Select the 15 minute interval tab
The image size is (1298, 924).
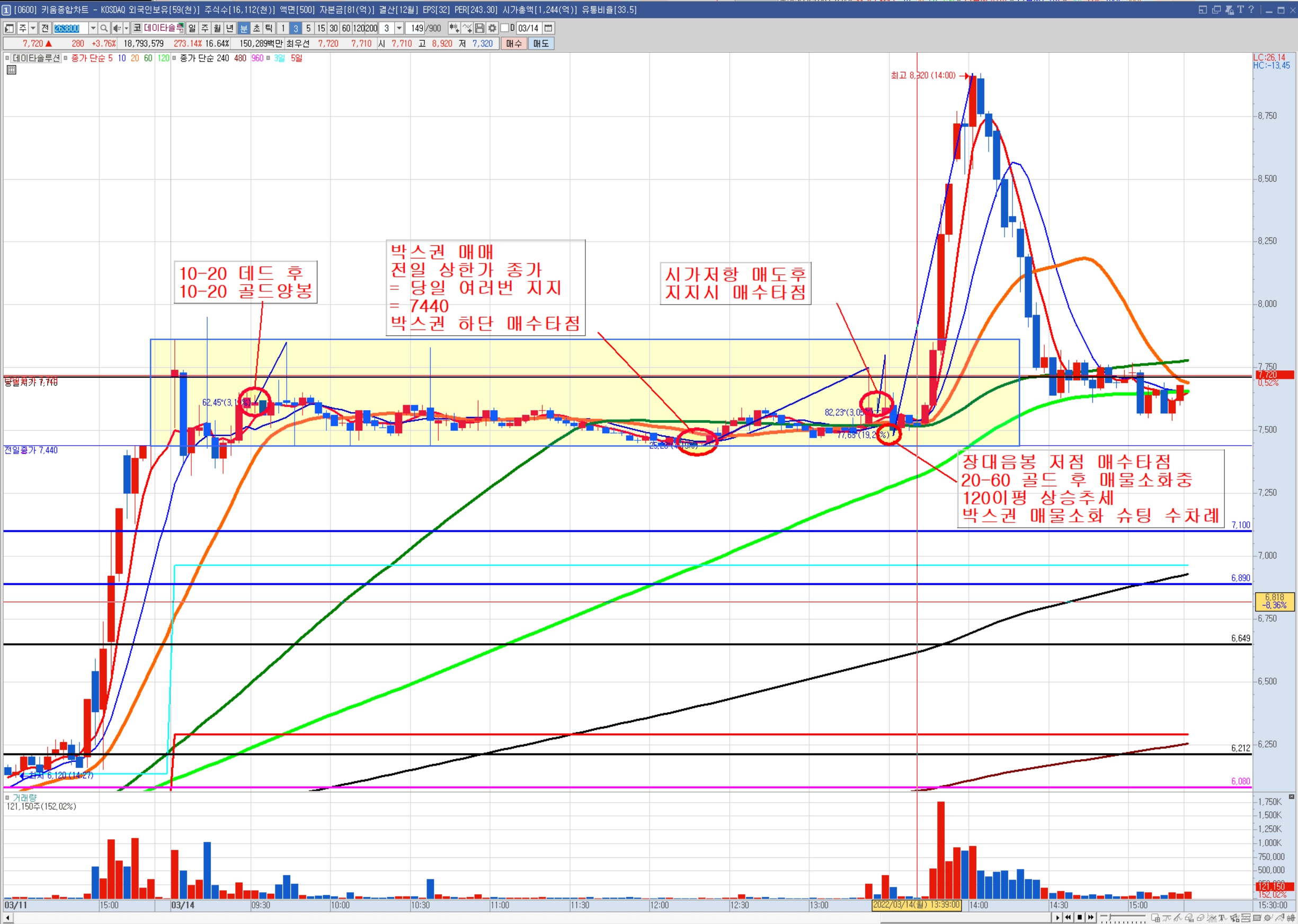coord(321,28)
